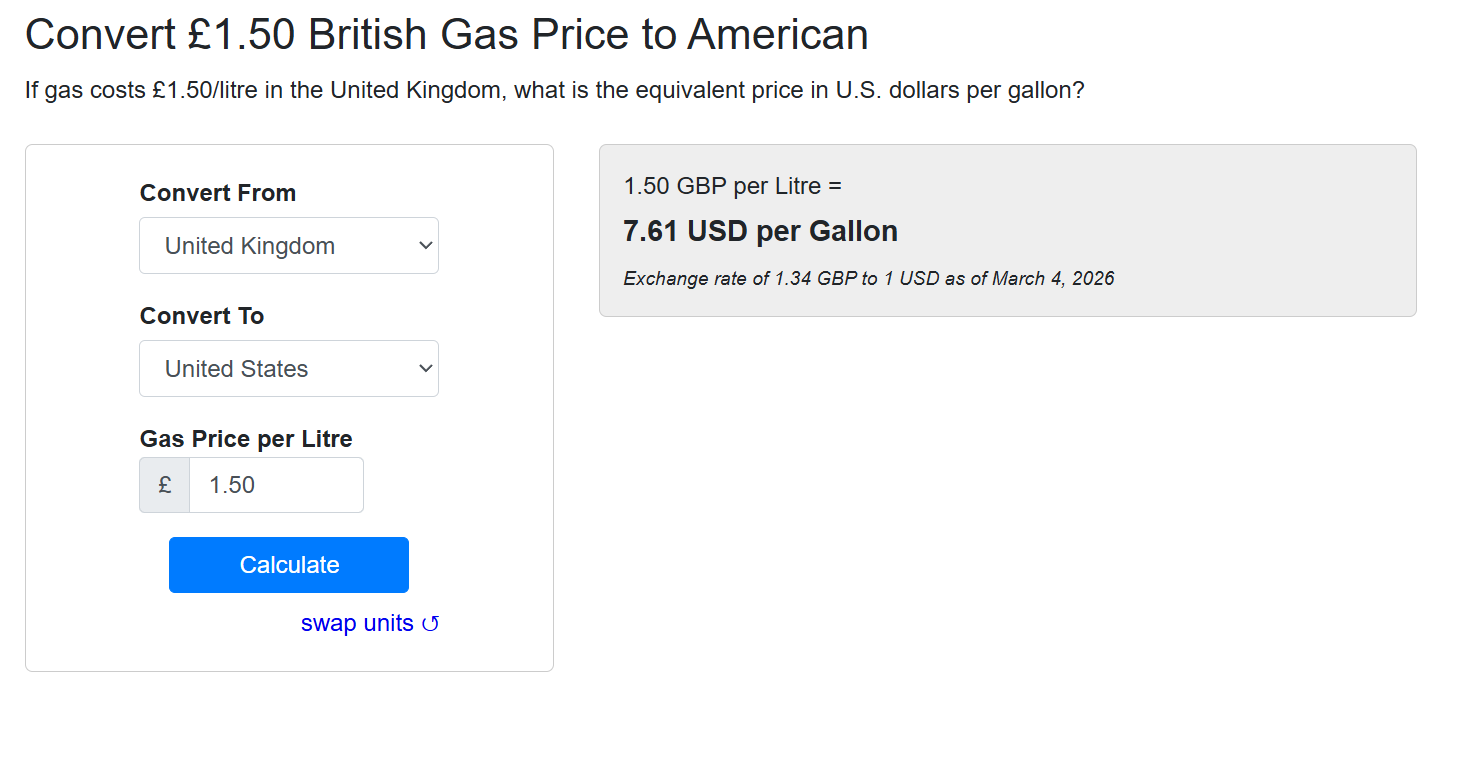Click the chevron arrow on United States selector

coord(425,369)
